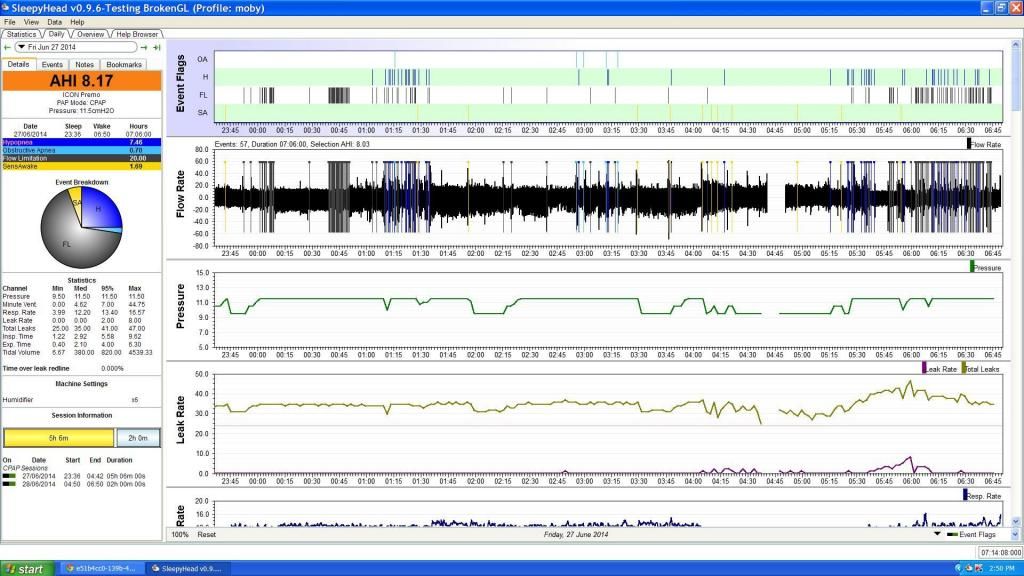
Task: Select the Daily tab
Action: (56, 34)
